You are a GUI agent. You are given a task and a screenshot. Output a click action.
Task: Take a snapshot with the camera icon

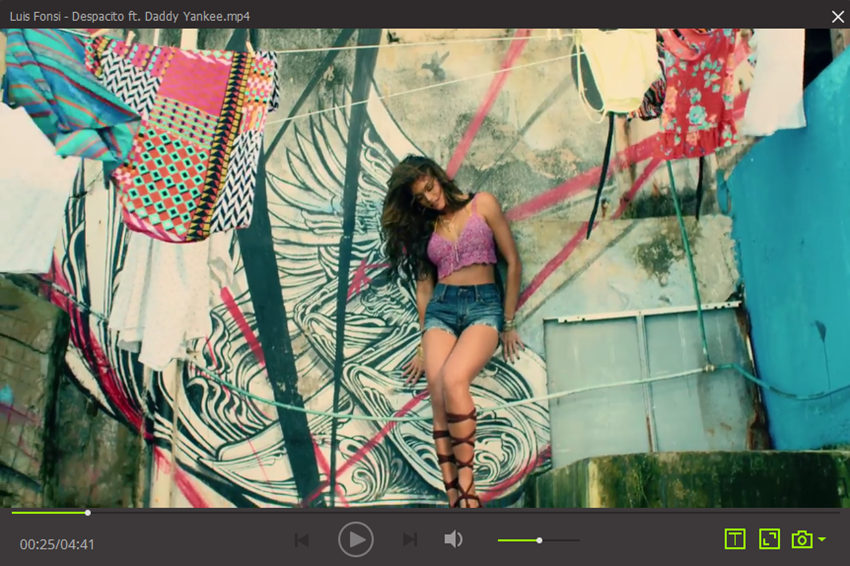[x=801, y=540]
